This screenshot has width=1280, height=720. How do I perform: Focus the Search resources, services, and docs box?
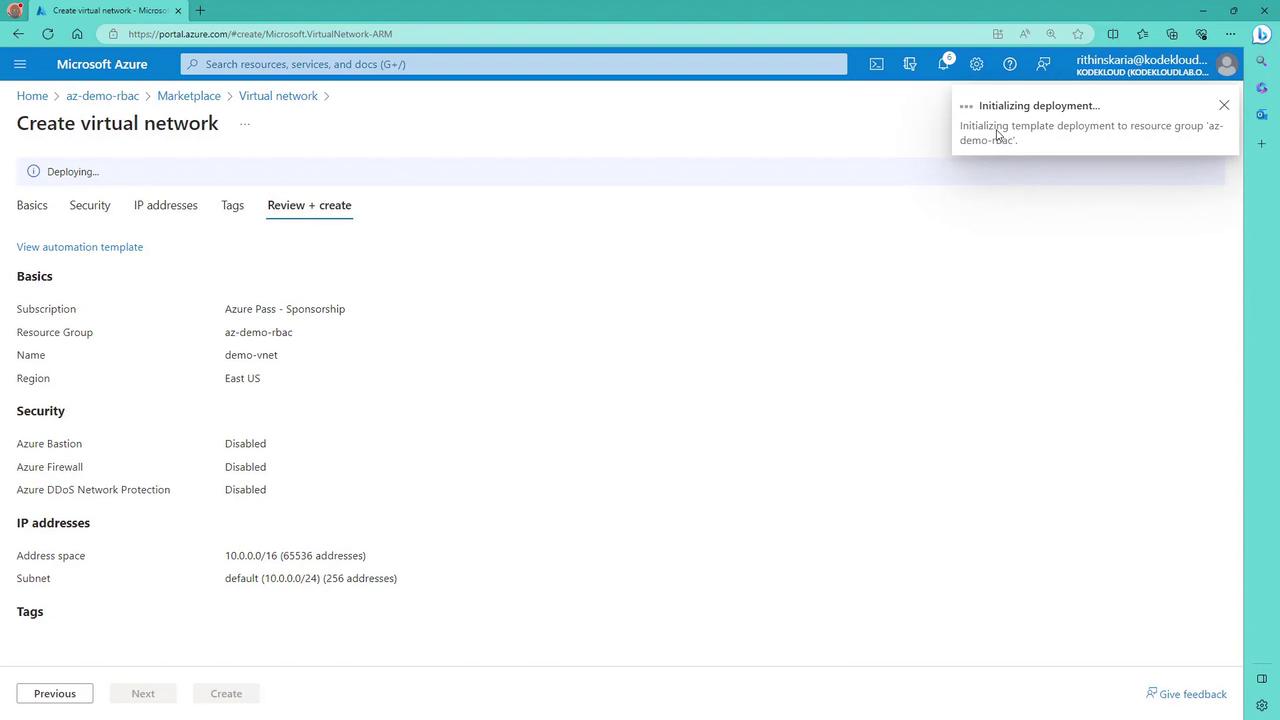(514, 64)
